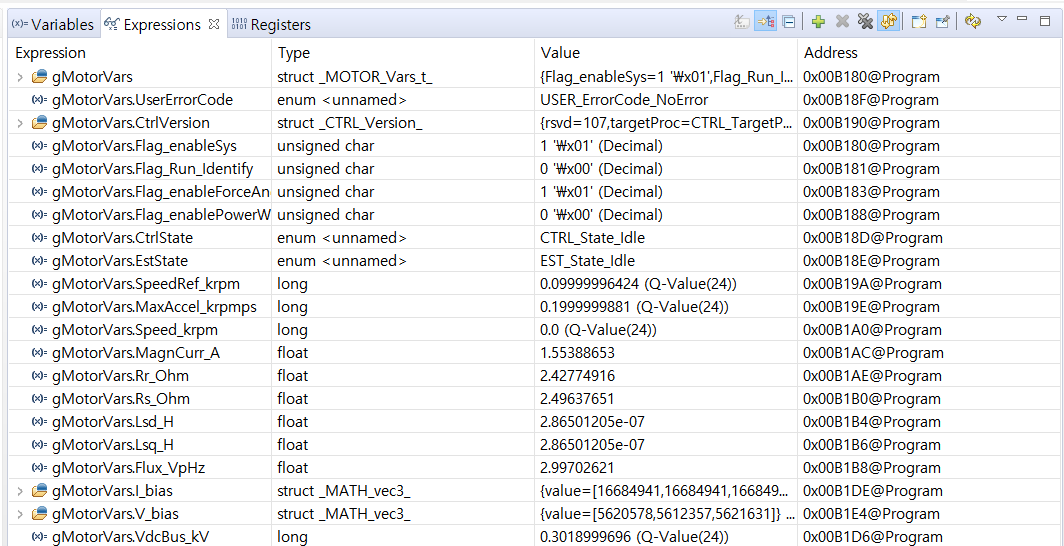Click the Pin to Debug Context icon
Image resolution: width=1064 pixels, height=546 pixels.
[x=942, y=21]
